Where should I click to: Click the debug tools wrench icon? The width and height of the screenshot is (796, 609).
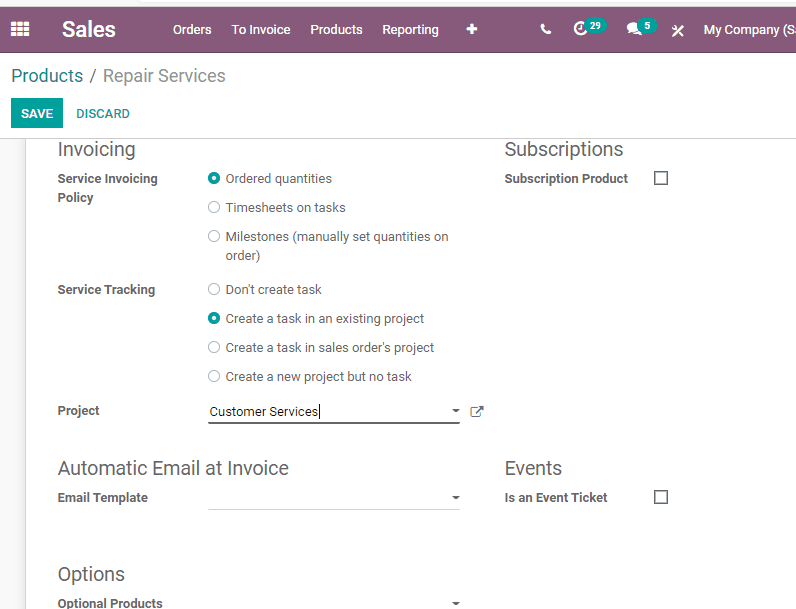click(x=678, y=30)
